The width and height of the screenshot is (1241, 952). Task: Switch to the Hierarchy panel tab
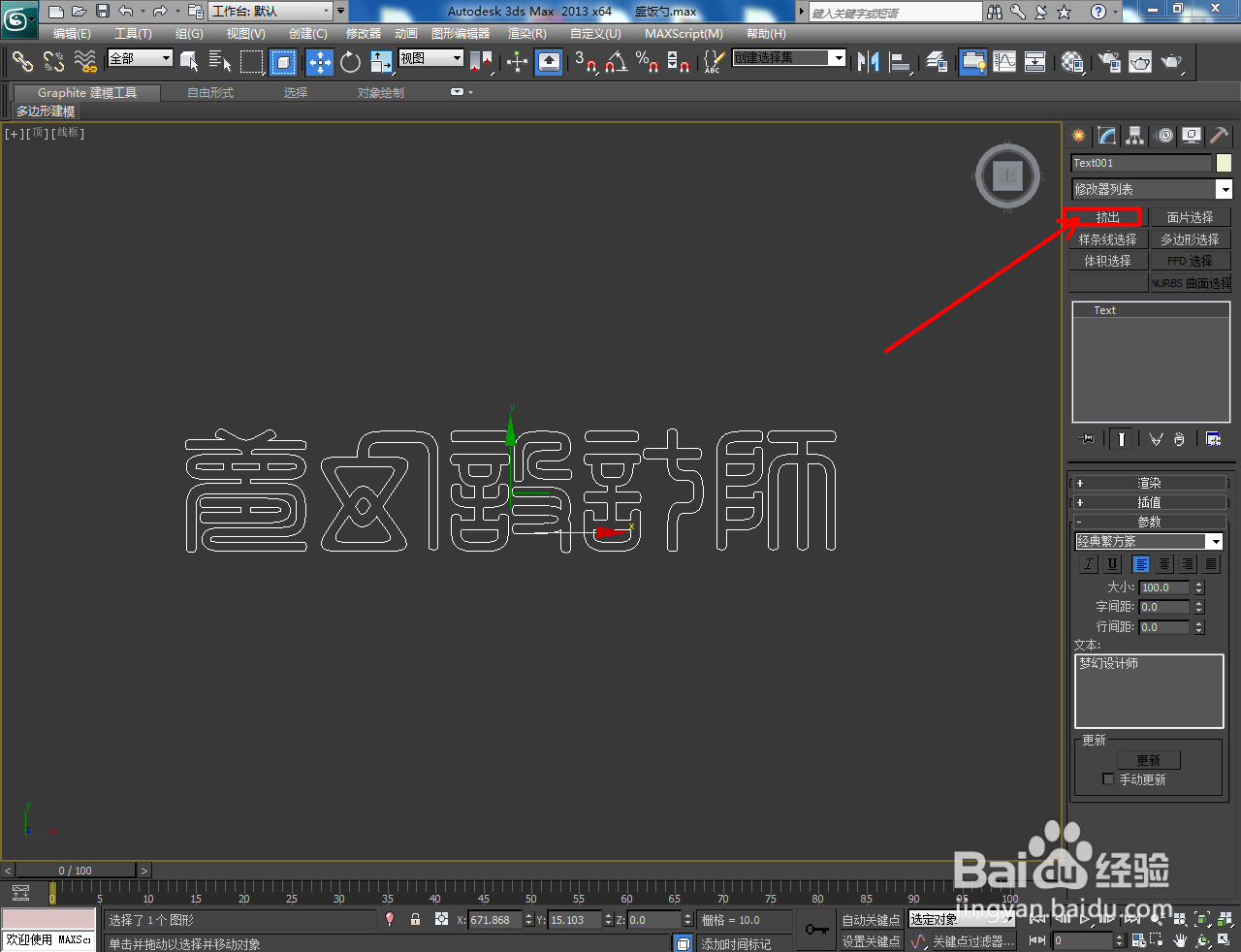point(1134,136)
